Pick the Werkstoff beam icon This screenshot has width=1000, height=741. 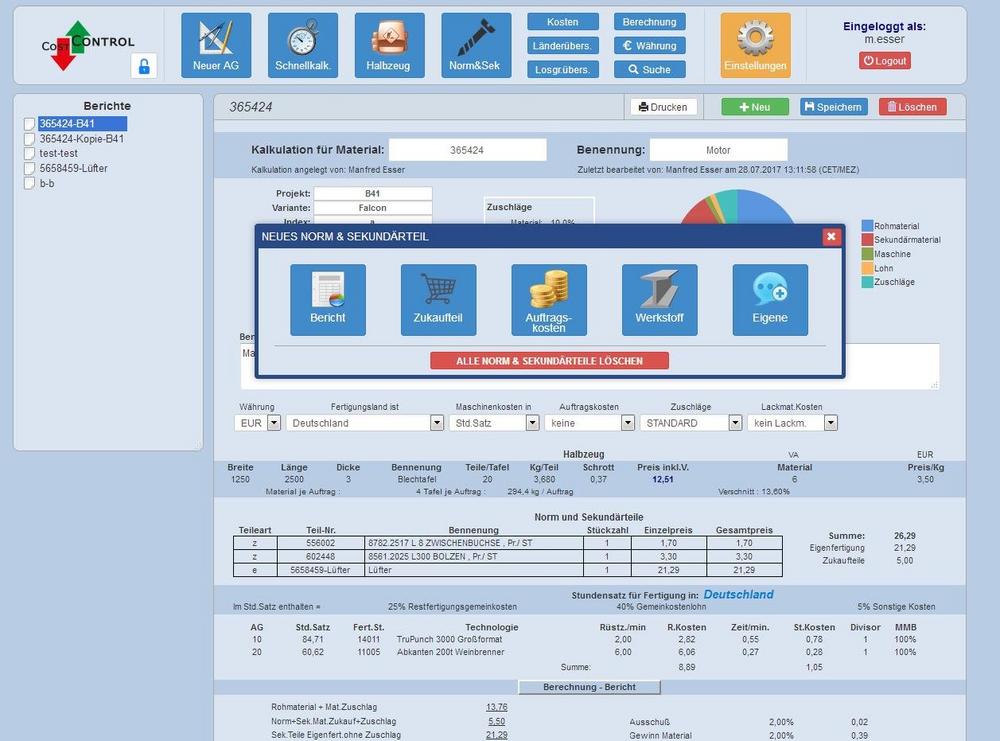(x=659, y=299)
